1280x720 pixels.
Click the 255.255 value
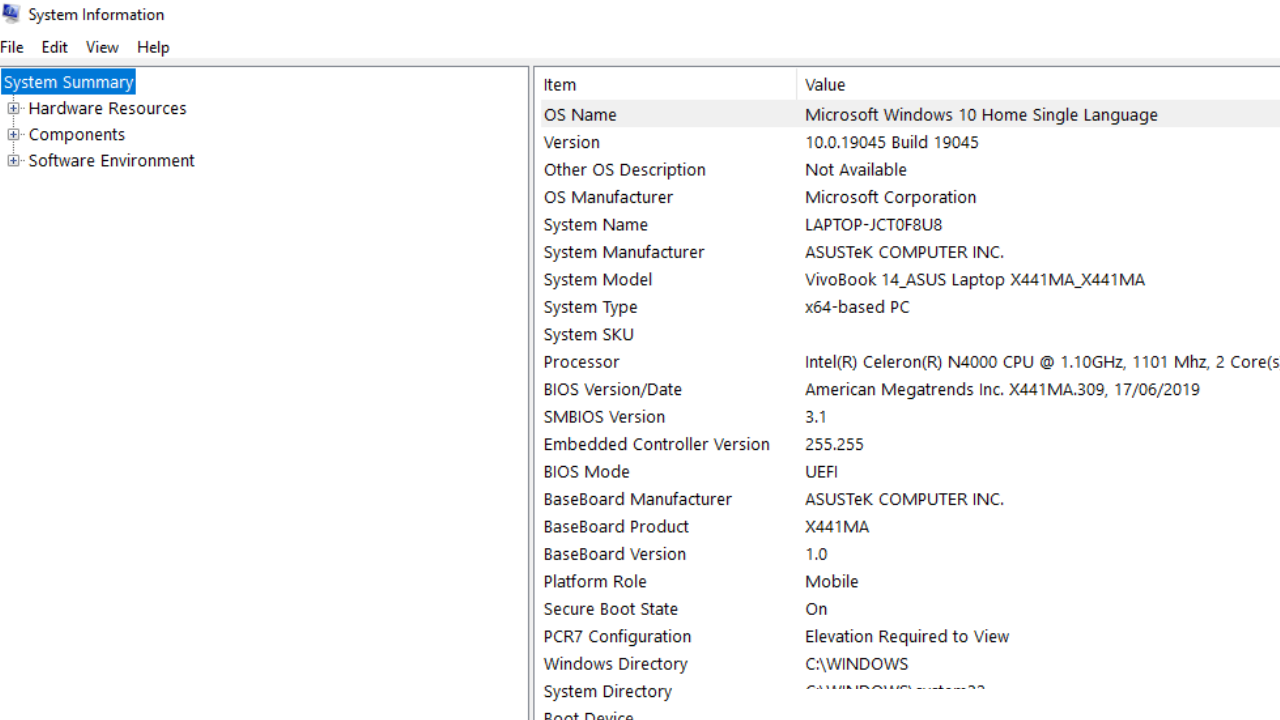click(x=834, y=445)
